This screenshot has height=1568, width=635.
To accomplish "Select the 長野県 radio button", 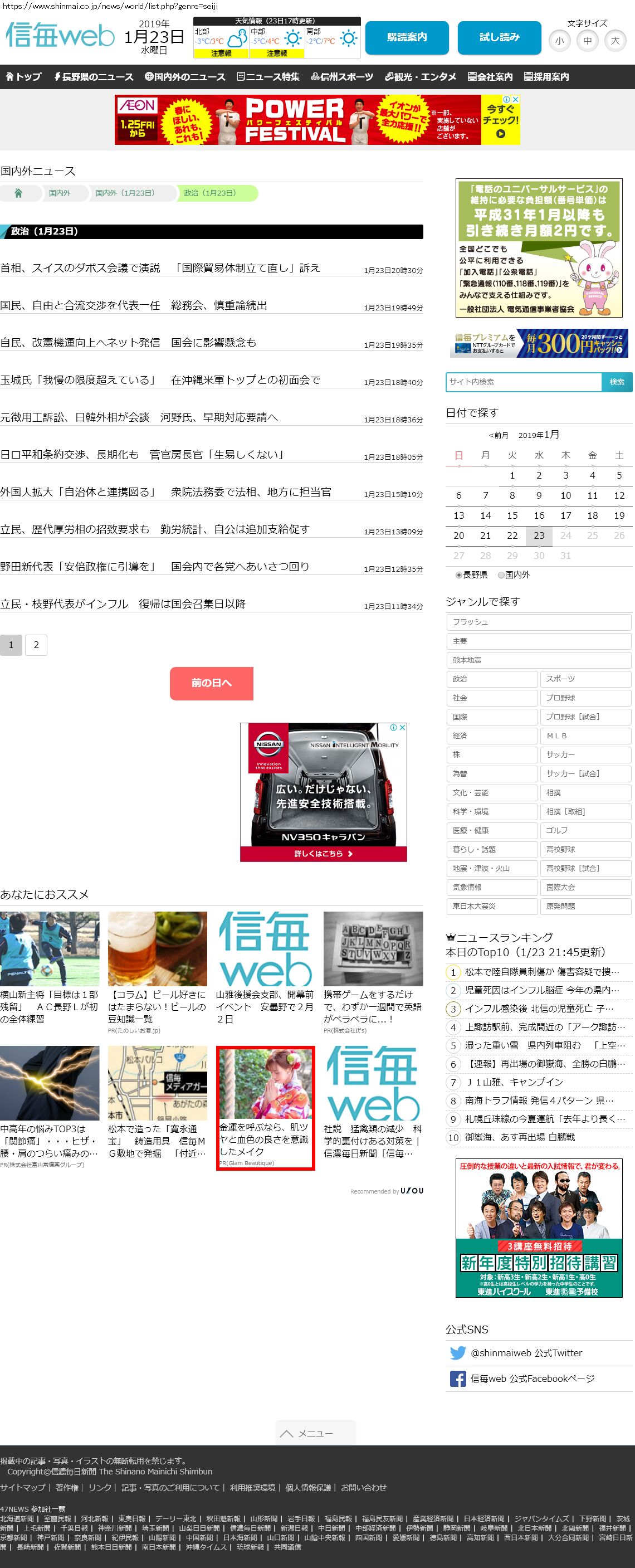I will coord(458,574).
